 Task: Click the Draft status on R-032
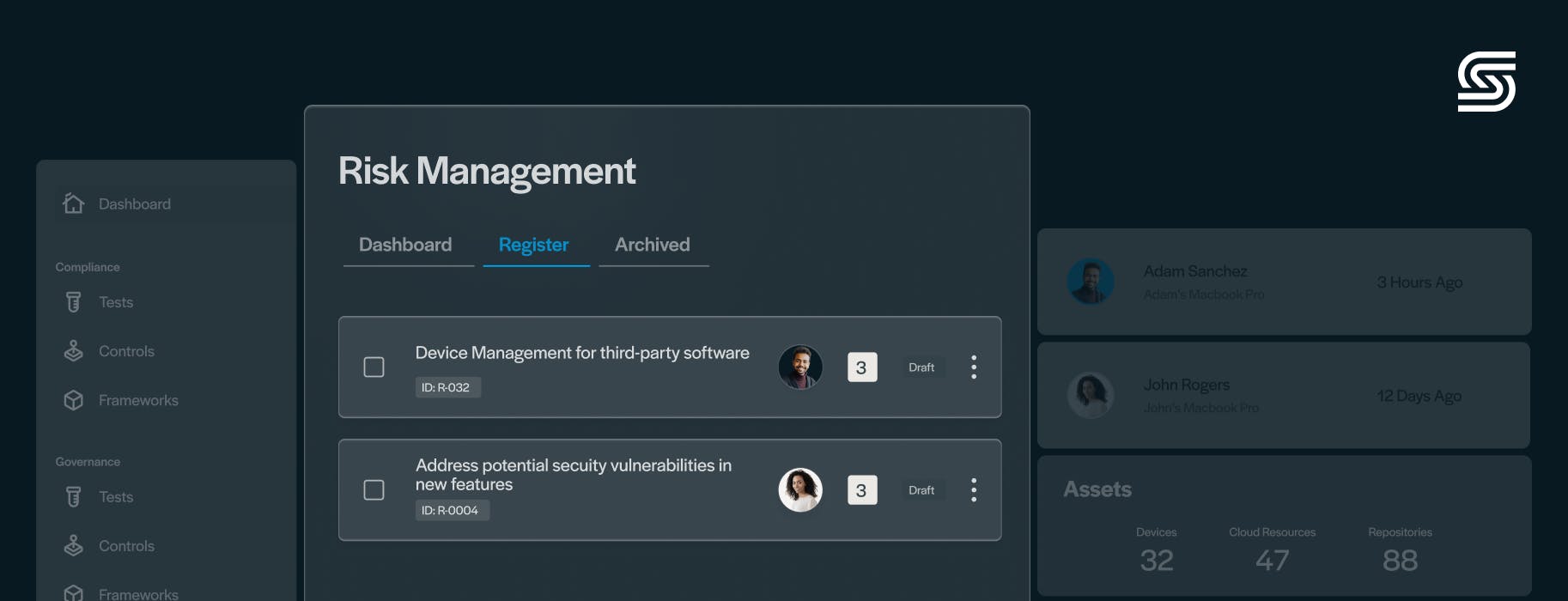tap(921, 367)
